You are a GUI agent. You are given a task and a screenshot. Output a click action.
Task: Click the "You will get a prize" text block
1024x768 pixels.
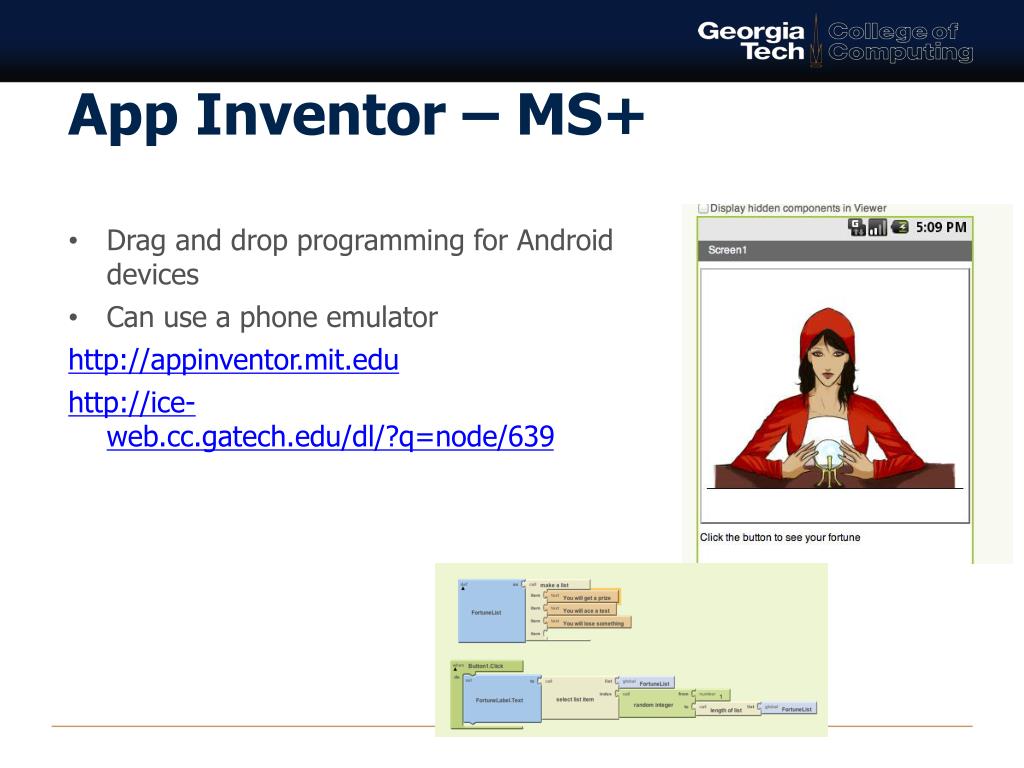tap(582, 597)
